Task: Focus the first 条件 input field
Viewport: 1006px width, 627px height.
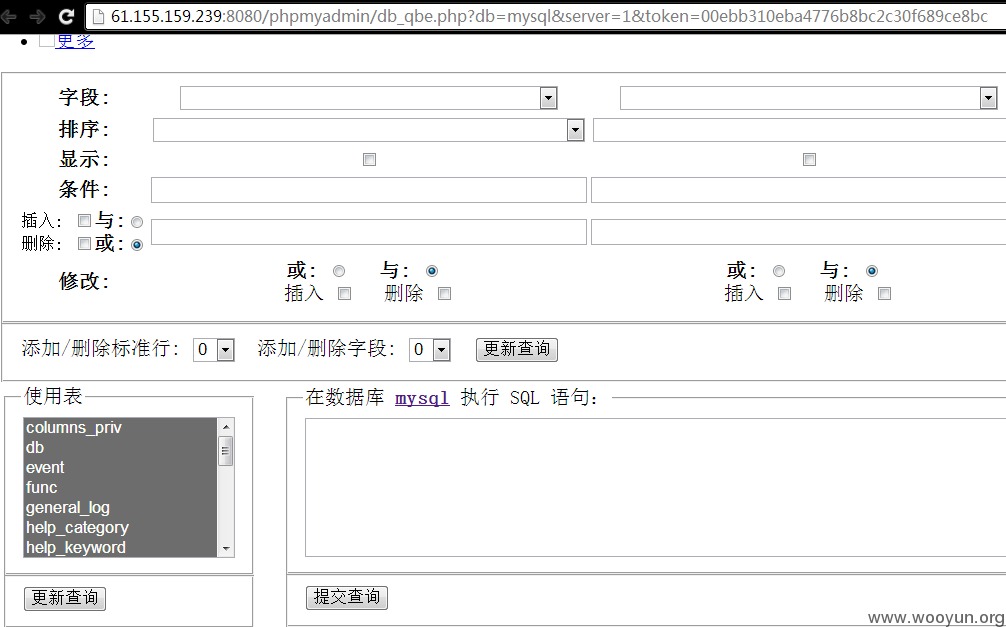Action: coord(369,190)
